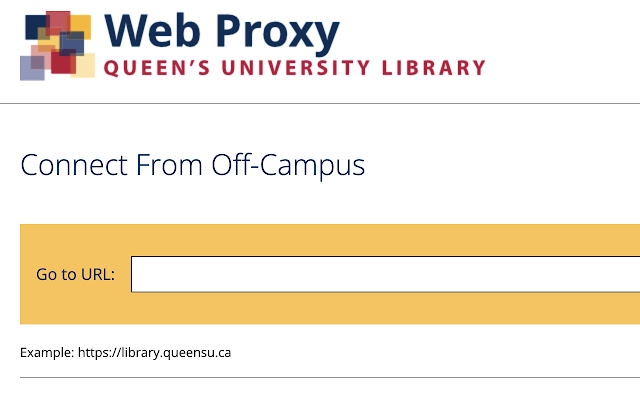Viewport: 640px width, 400px height.
Task: Click the red "LIBRARY" word
Action: pyautogui.click(x=436, y=69)
